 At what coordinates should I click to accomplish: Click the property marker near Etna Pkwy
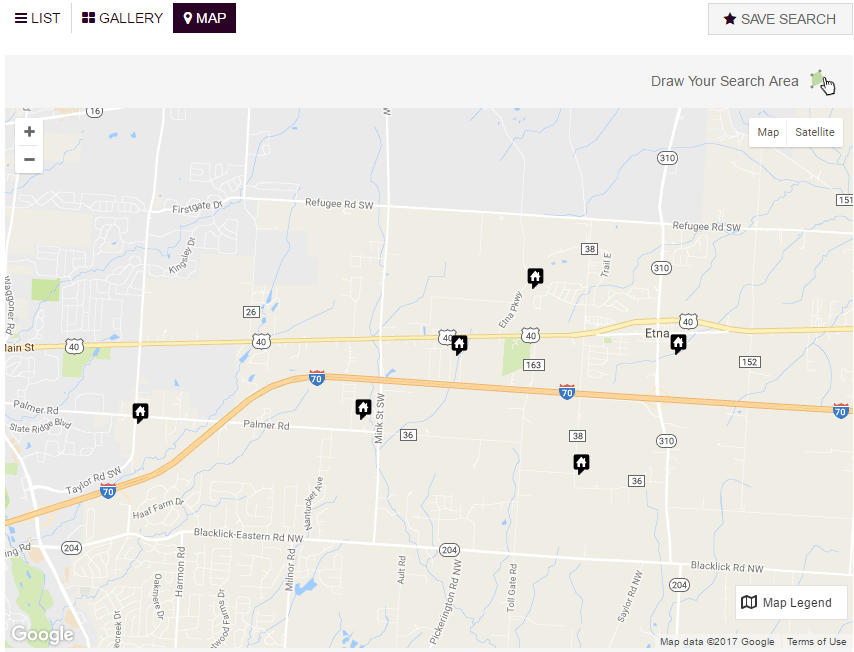(x=535, y=278)
